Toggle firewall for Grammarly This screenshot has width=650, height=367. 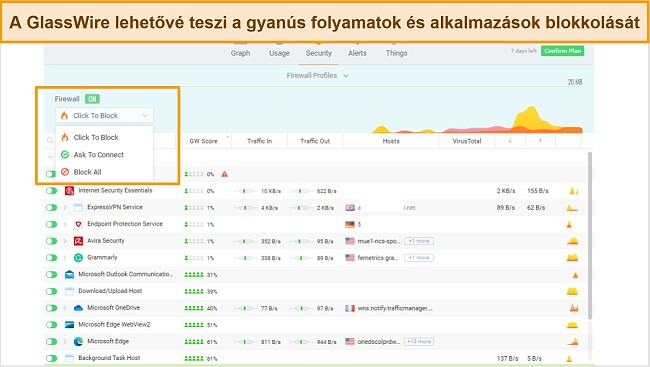click(51, 258)
